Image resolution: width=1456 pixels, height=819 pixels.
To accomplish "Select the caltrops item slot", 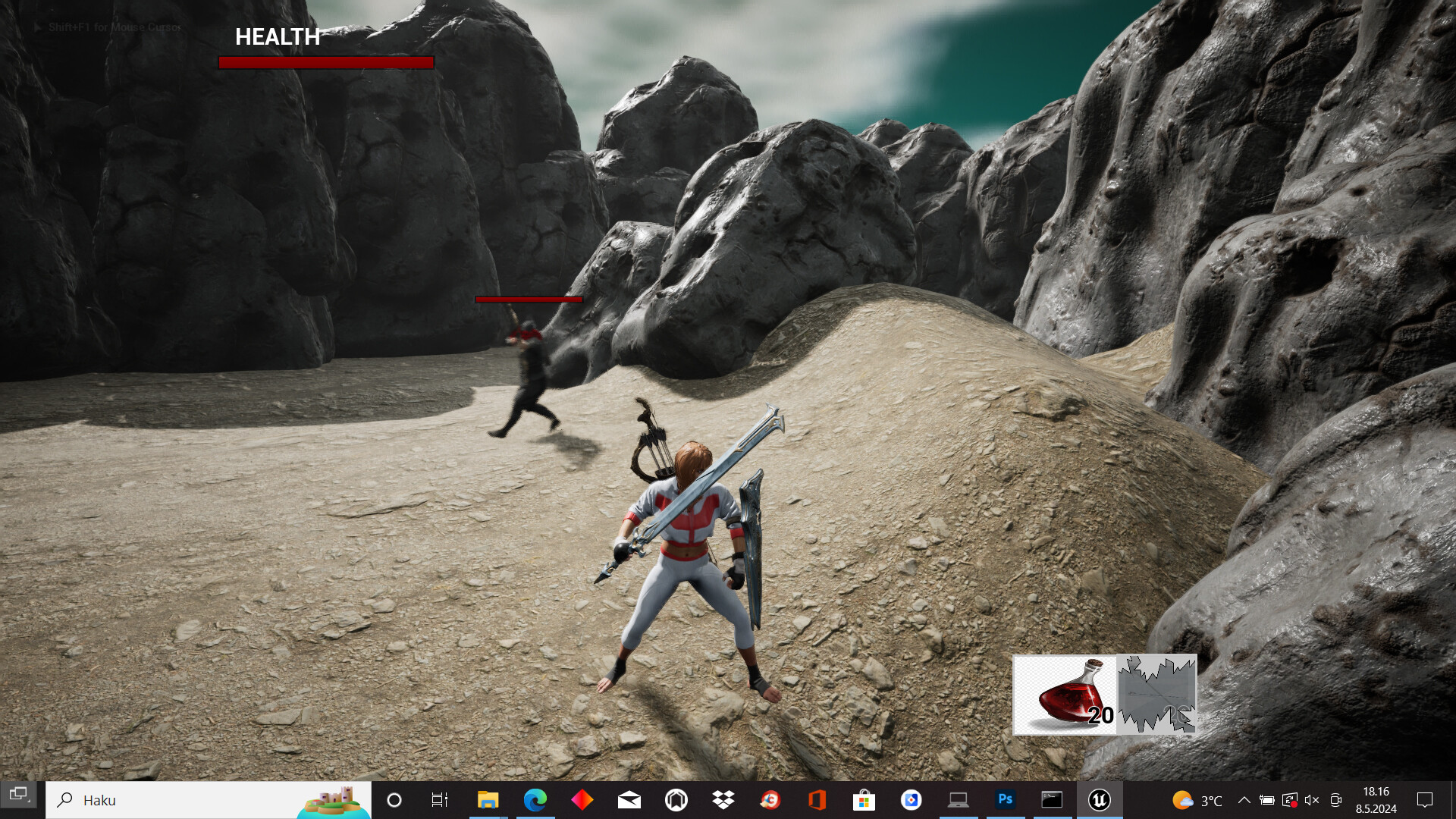I will tap(1156, 694).
